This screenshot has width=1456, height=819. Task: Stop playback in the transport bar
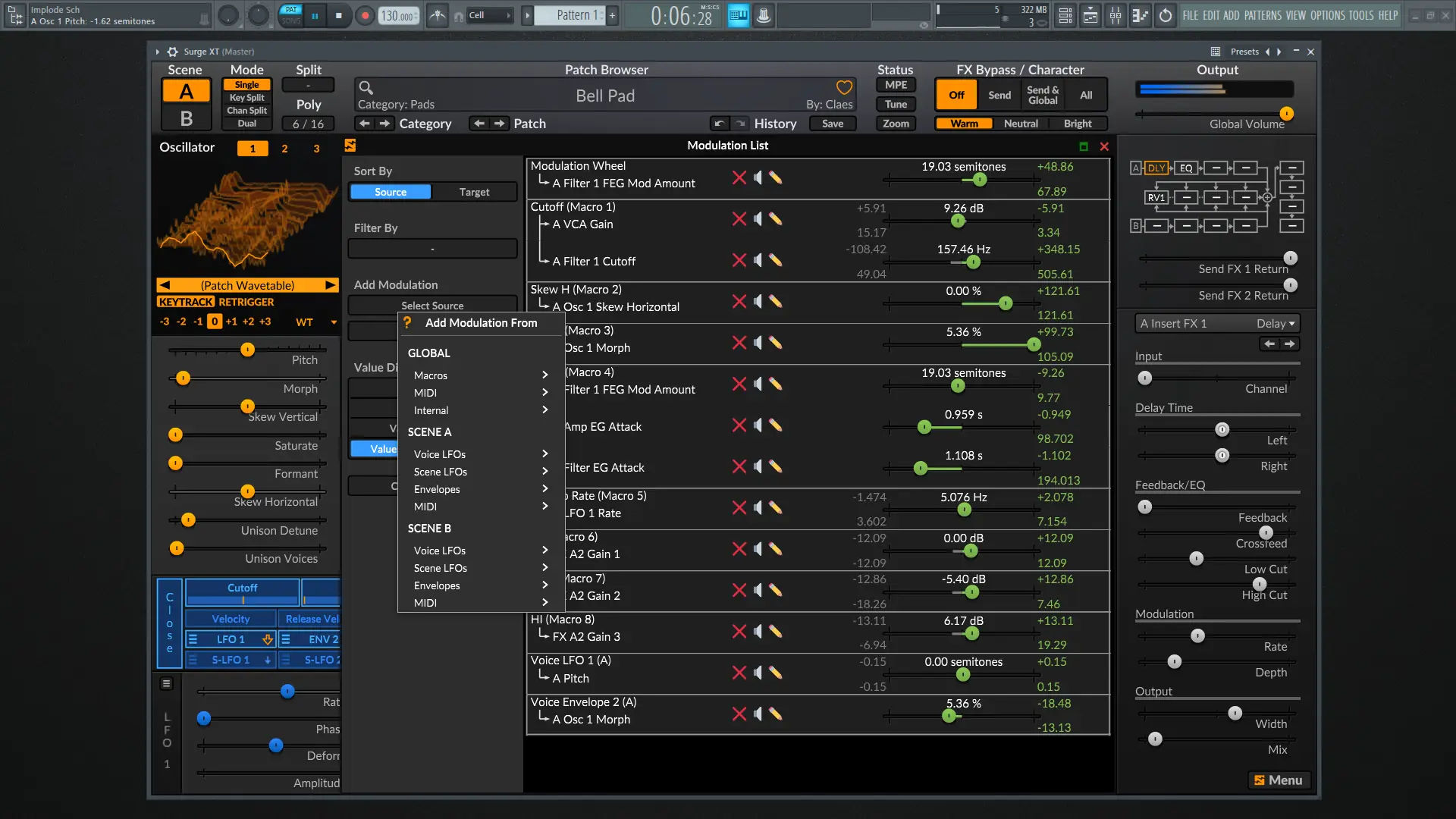click(338, 15)
